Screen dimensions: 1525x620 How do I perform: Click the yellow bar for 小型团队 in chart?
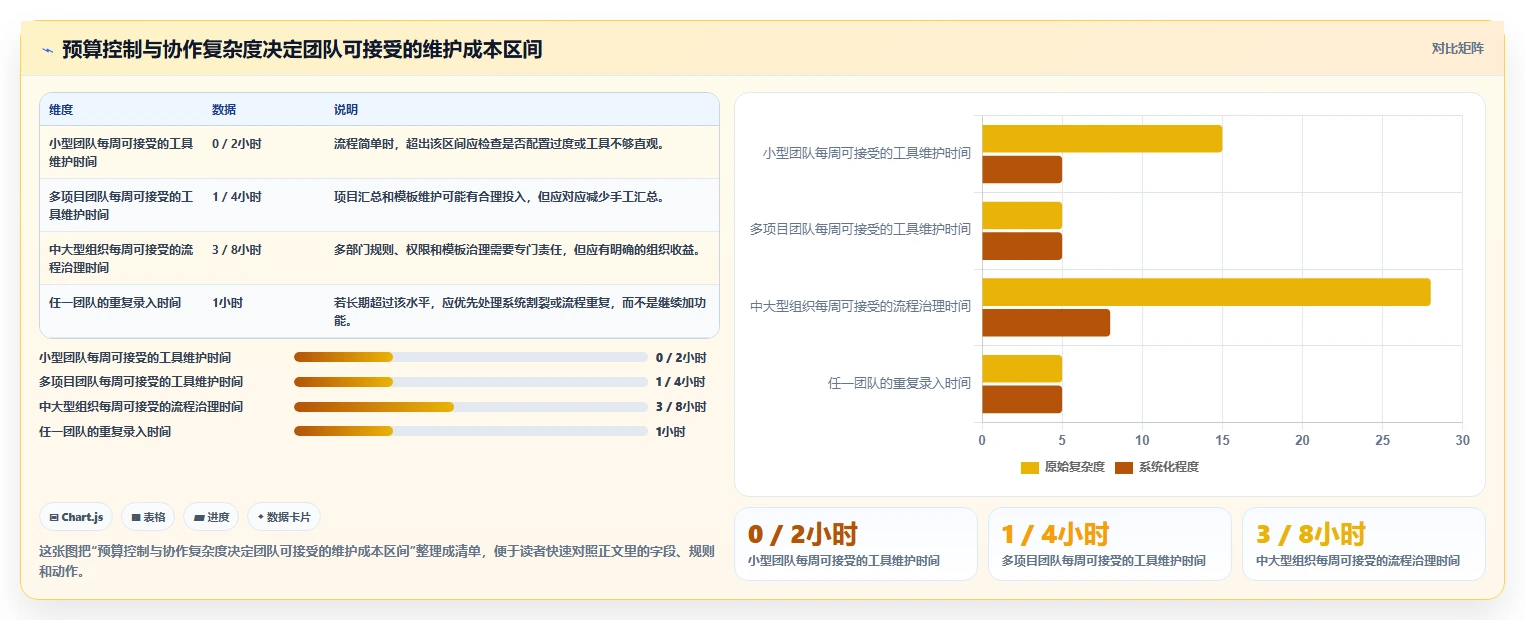1102,139
